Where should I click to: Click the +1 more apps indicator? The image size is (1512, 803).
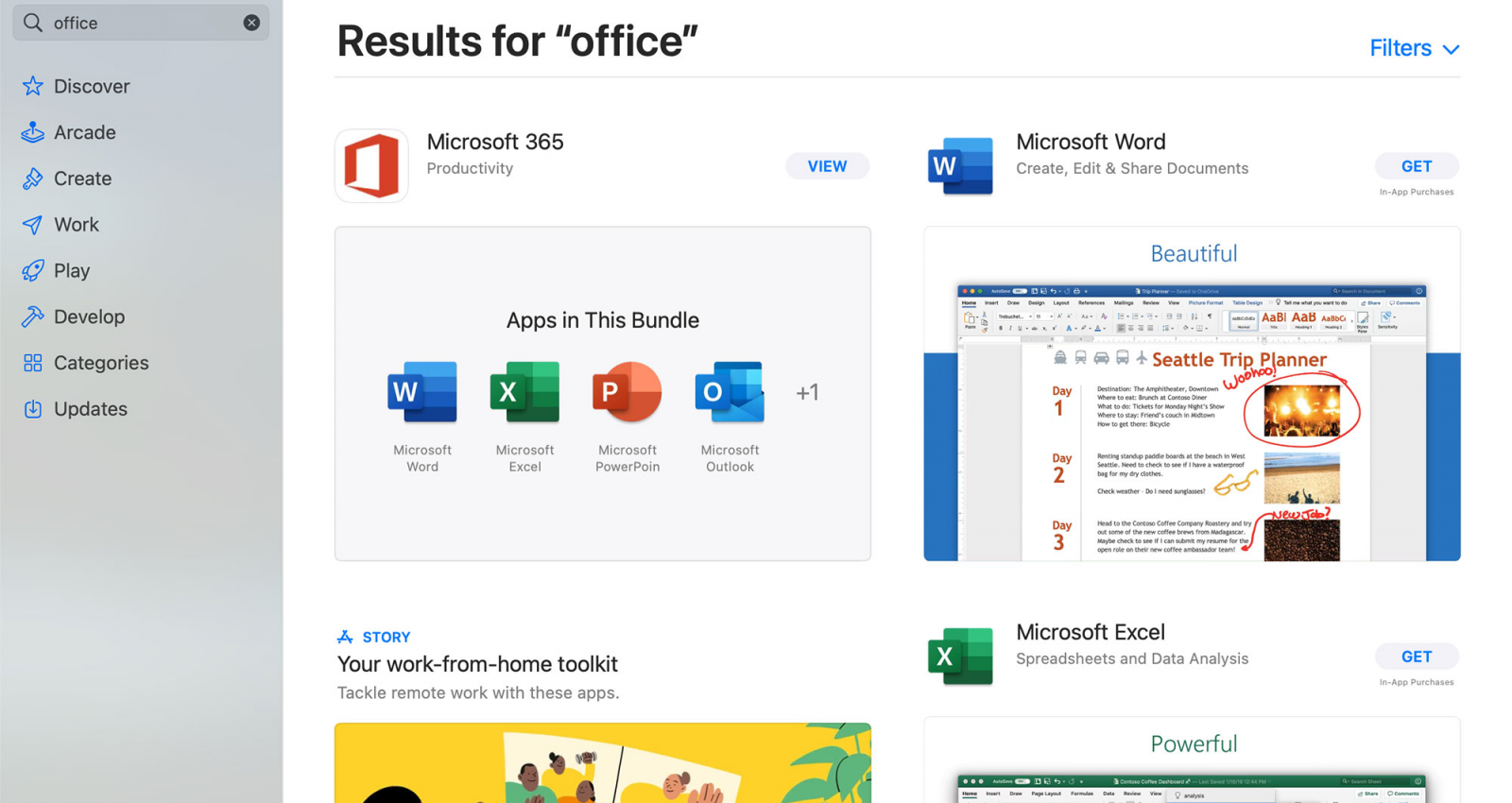tap(807, 392)
